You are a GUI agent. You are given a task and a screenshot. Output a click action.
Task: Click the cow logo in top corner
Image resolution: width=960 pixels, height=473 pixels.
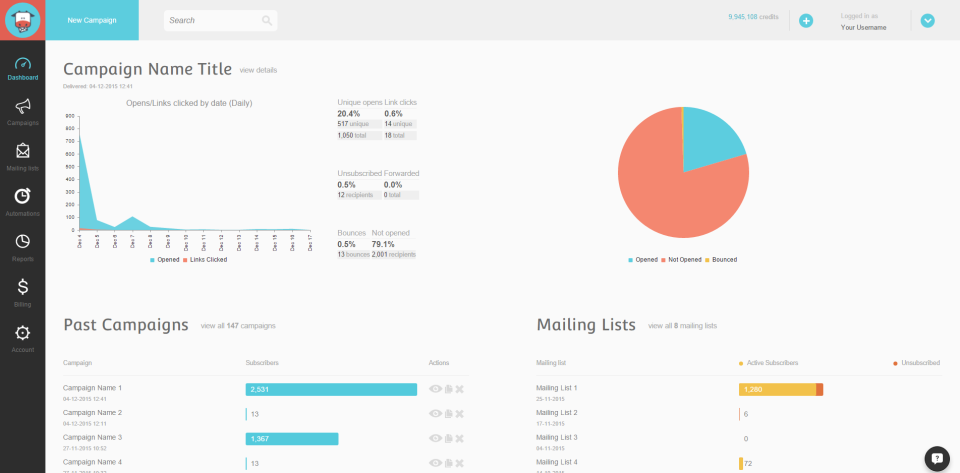tap(23, 20)
